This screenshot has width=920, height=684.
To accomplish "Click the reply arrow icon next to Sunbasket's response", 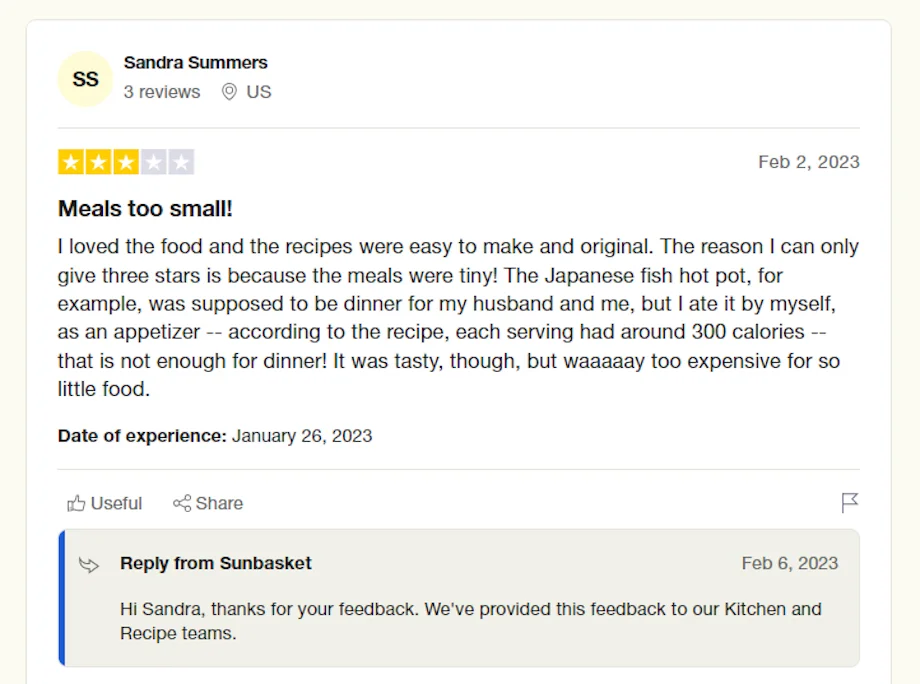I will [x=88, y=564].
